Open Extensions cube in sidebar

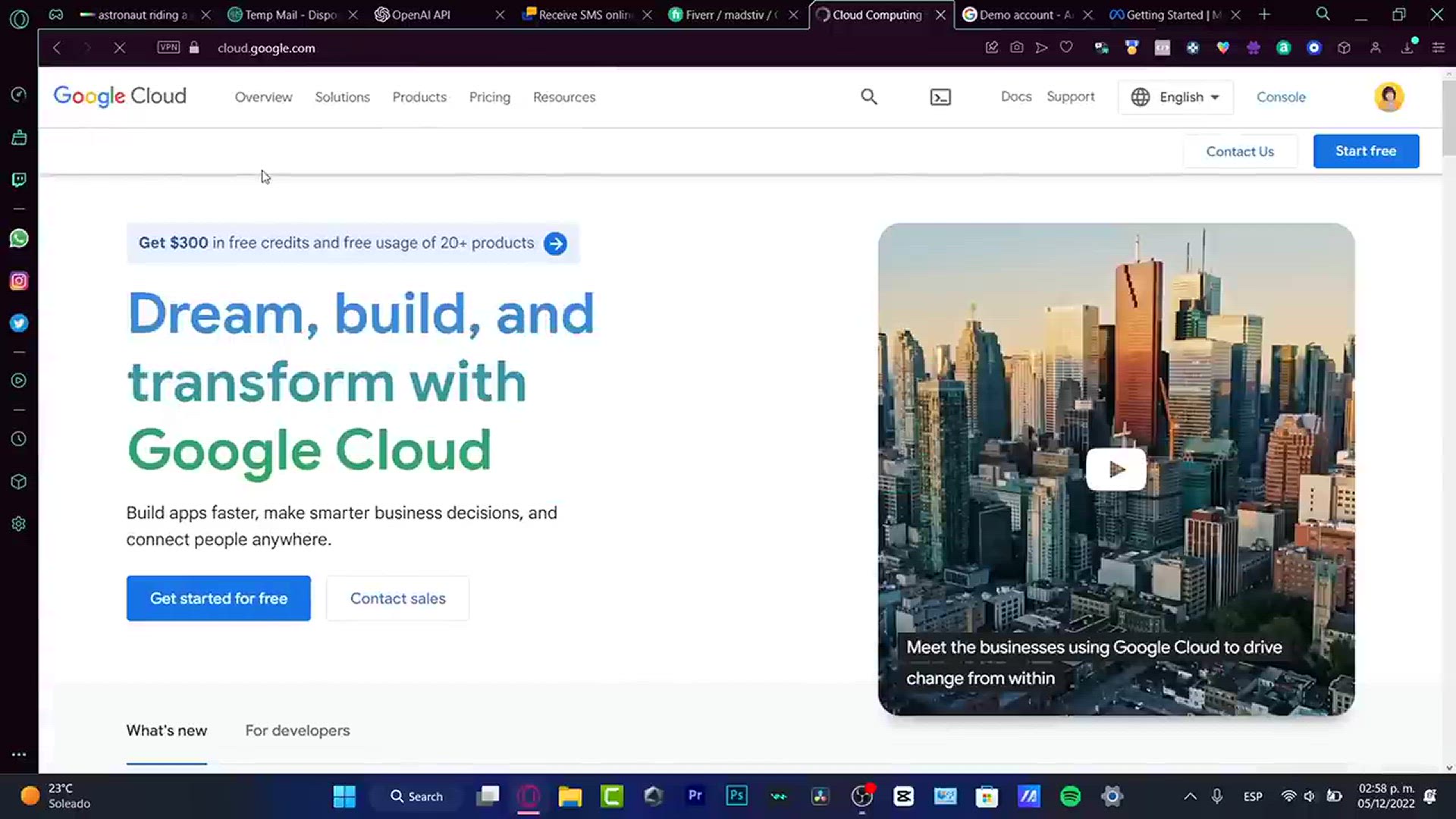19,482
